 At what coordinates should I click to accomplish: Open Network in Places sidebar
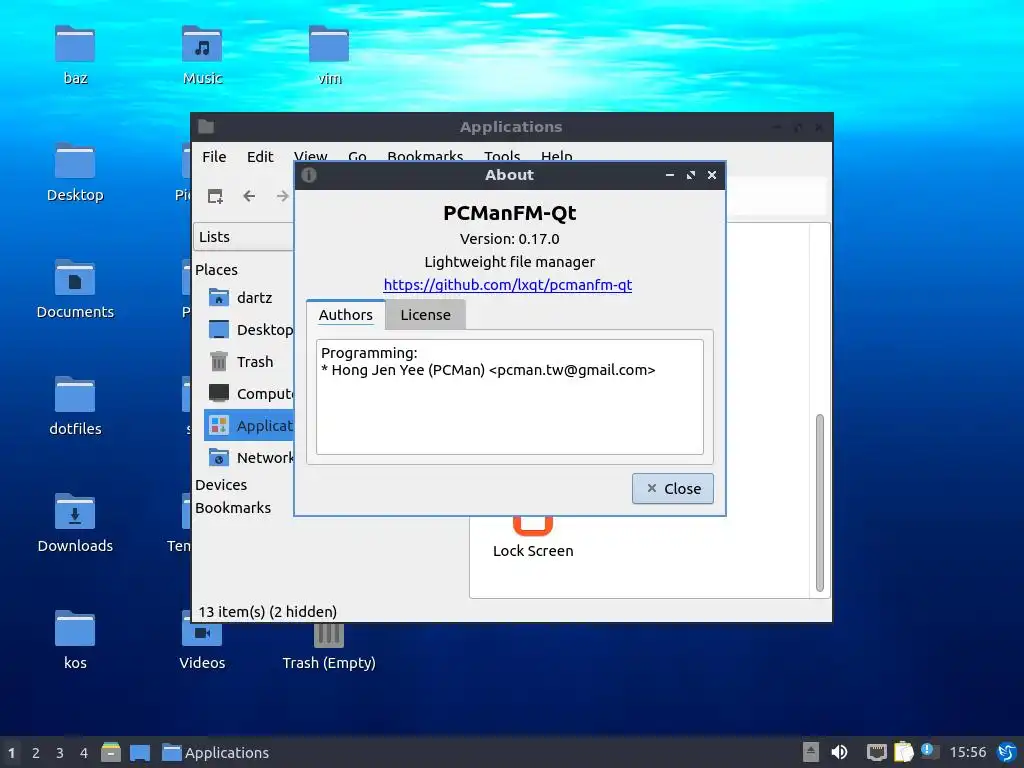coord(249,458)
